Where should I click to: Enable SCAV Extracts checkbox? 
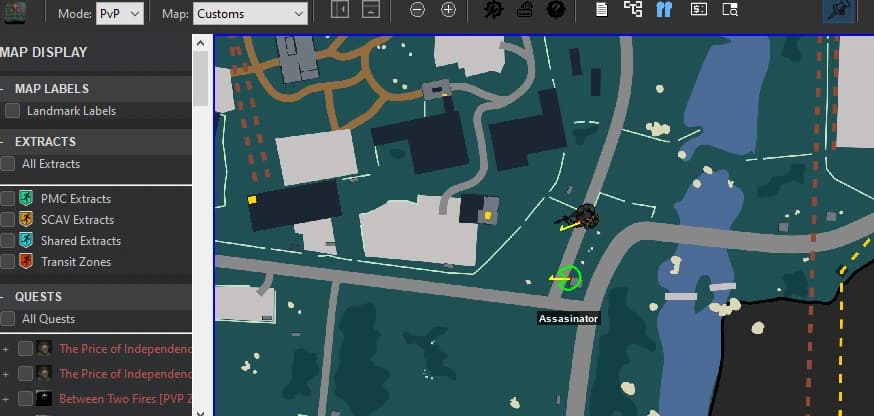7,220
